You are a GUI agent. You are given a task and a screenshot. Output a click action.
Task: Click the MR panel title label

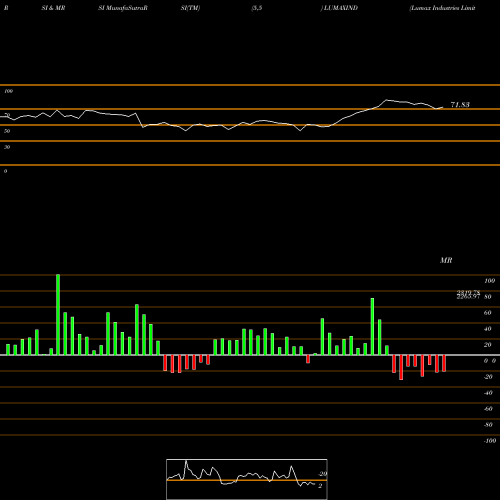(446, 260)
